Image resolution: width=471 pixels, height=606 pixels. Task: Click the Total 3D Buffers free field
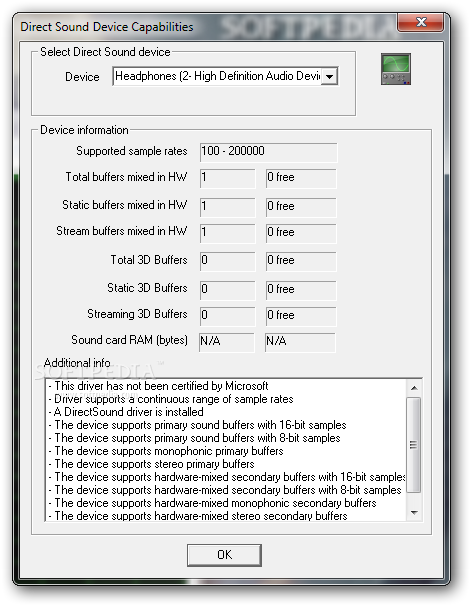coord(301,261)
